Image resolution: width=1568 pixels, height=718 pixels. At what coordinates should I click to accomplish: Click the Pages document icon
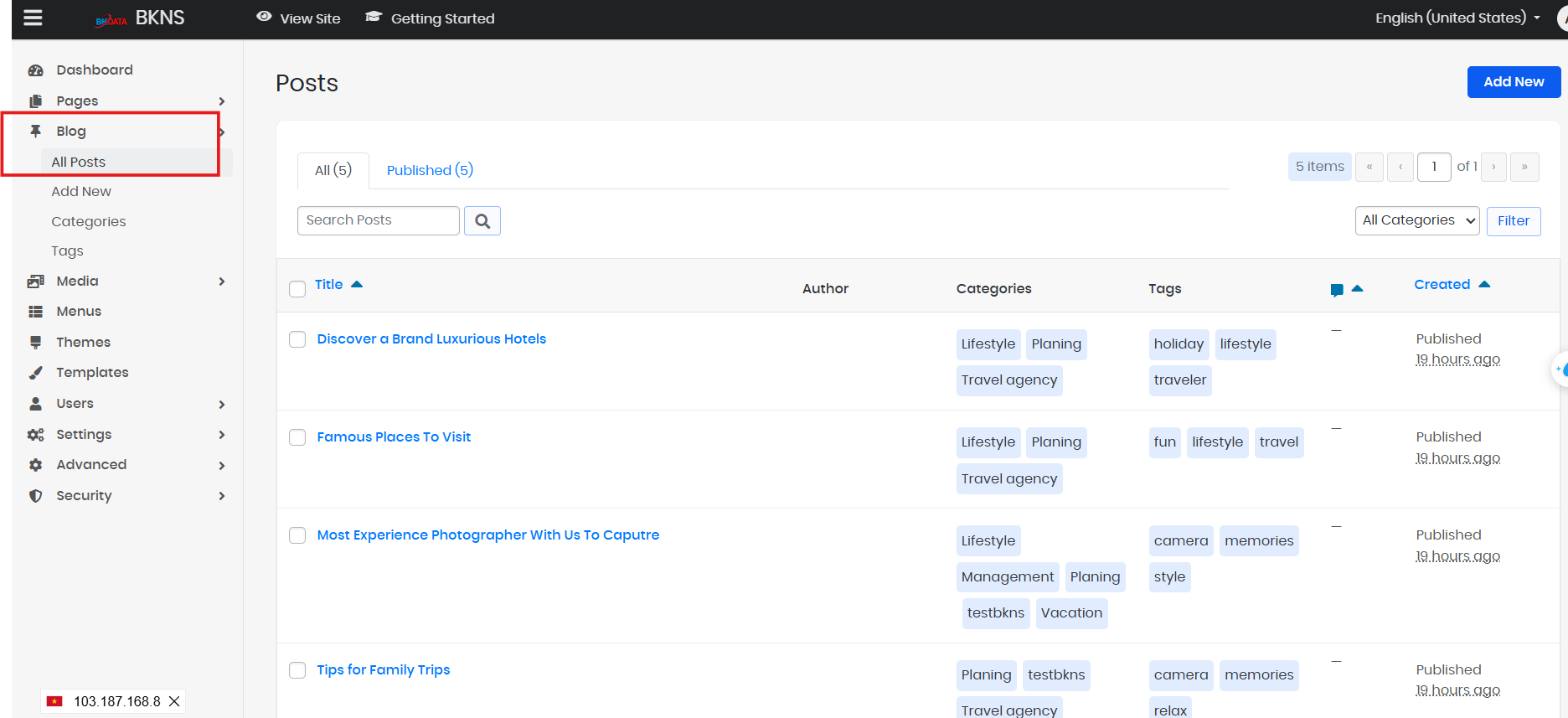coord(35,101)
